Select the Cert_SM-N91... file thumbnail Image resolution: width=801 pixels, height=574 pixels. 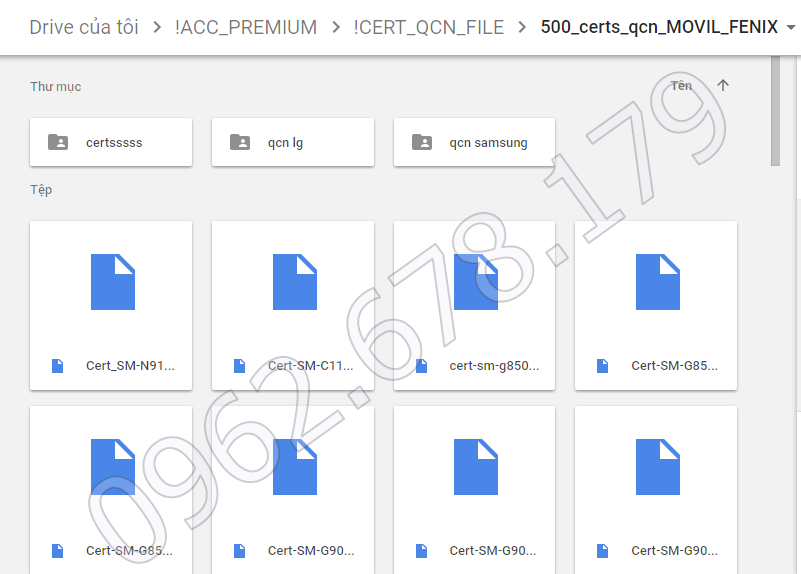(x=111, y=305)
